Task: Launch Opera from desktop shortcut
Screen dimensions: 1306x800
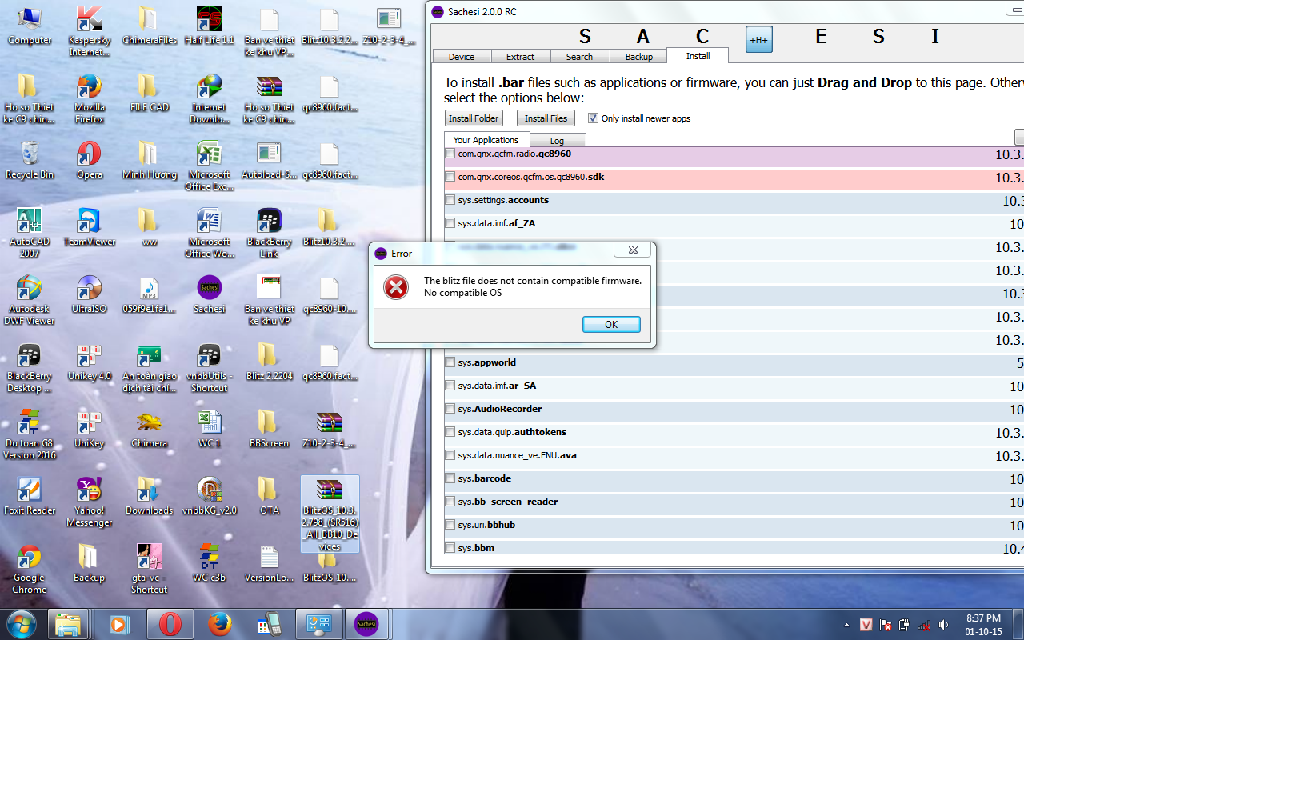Action: click(89, 160)
